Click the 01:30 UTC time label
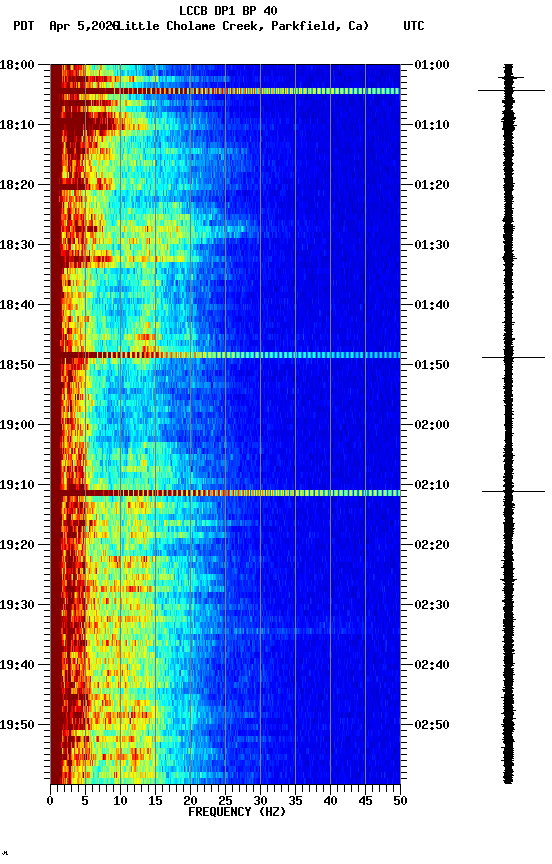Image resolution: width=552 pixels, height=864 pixels. (432, 245)
